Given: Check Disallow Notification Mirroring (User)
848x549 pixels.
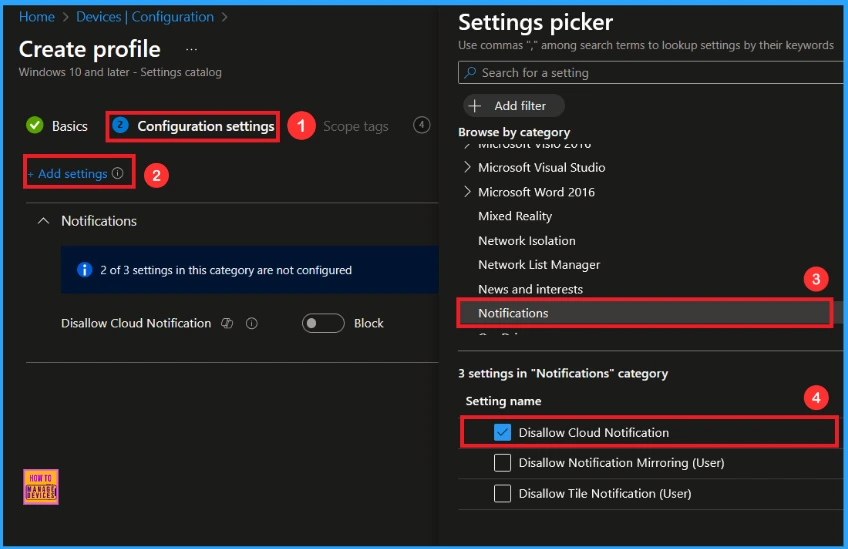Looking at the screenshot, I should [x=502, y=463].
